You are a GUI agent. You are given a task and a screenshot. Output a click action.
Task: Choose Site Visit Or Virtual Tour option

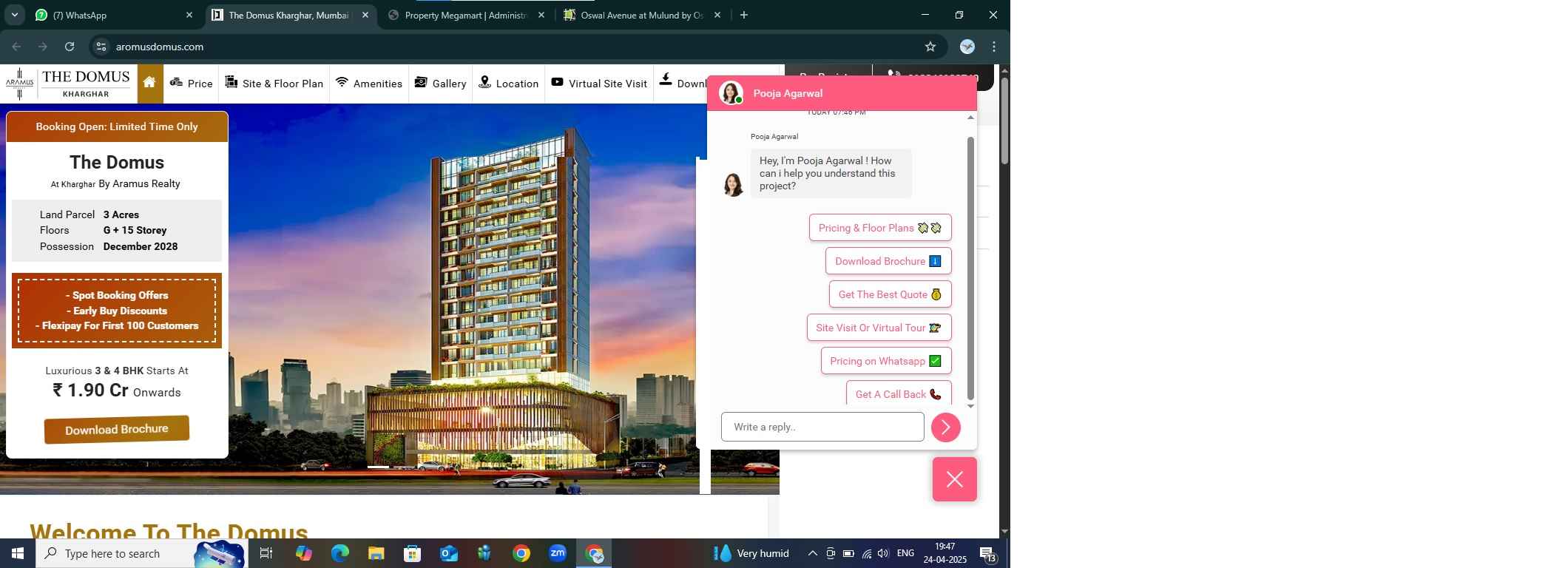[x=879, y=328]
